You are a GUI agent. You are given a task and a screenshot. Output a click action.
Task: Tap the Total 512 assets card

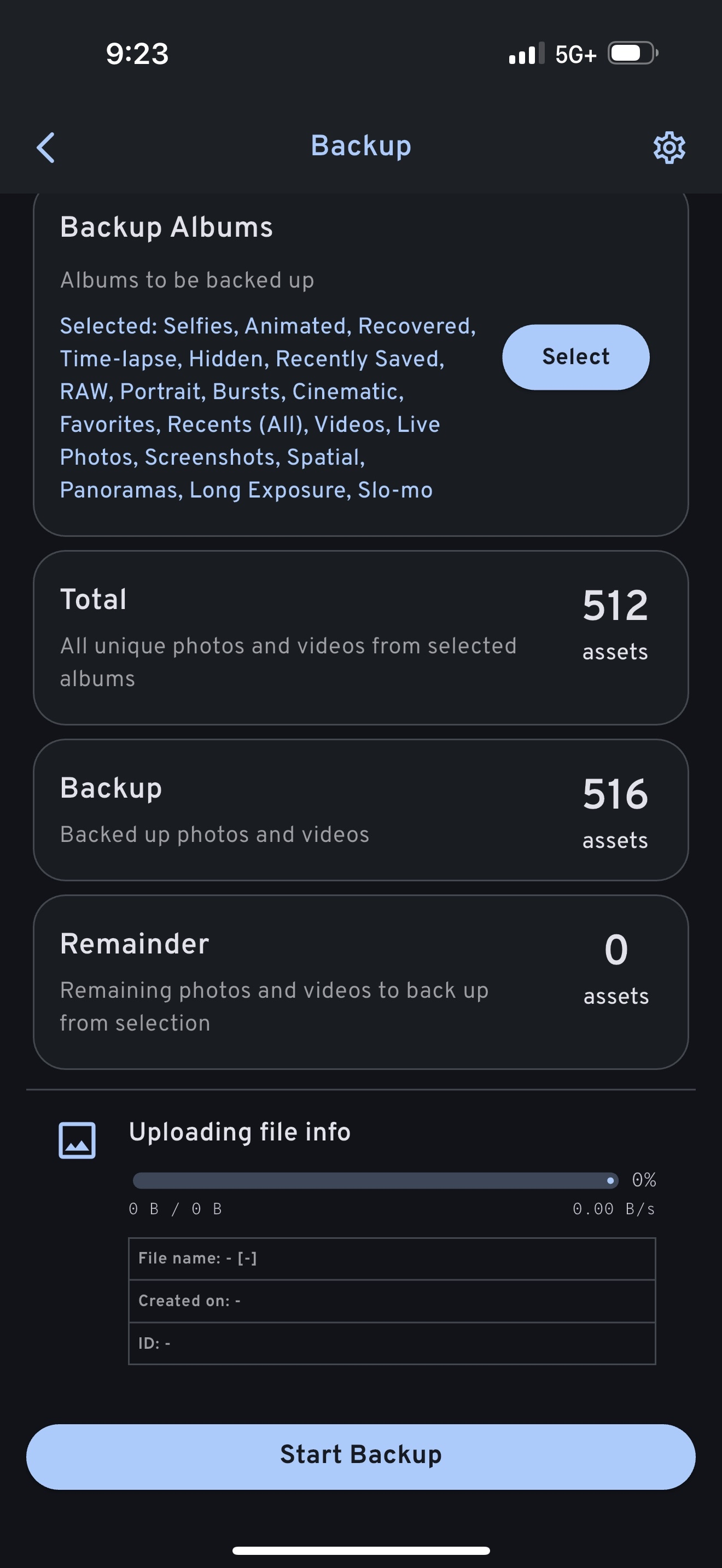(x=360, y=637)
